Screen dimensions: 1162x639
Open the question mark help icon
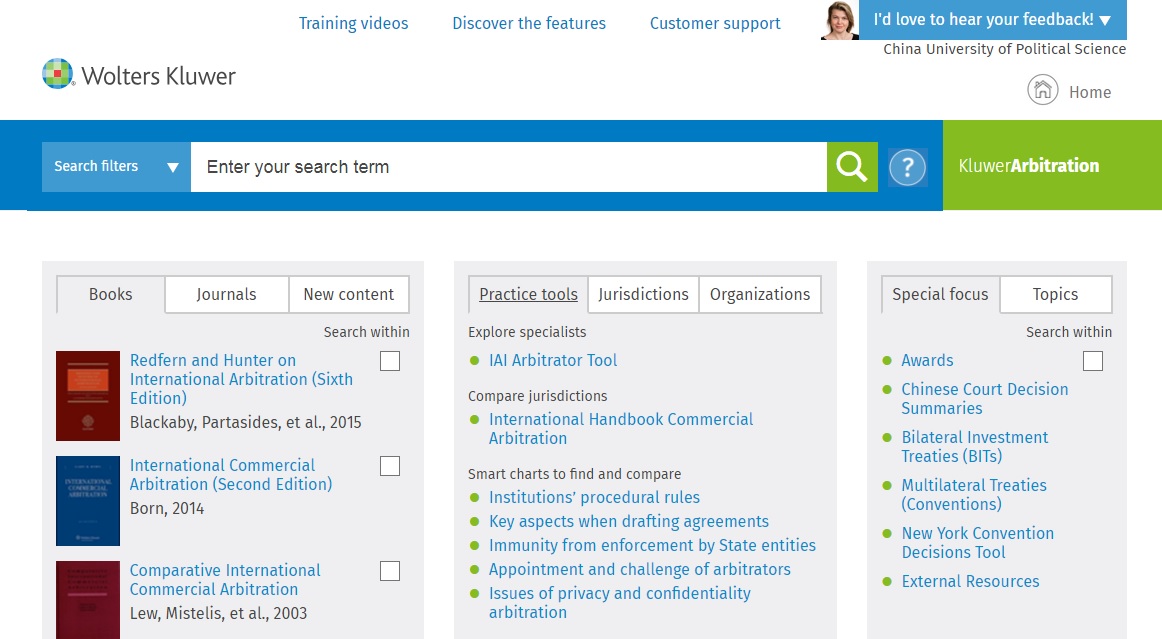coord(908,168)
